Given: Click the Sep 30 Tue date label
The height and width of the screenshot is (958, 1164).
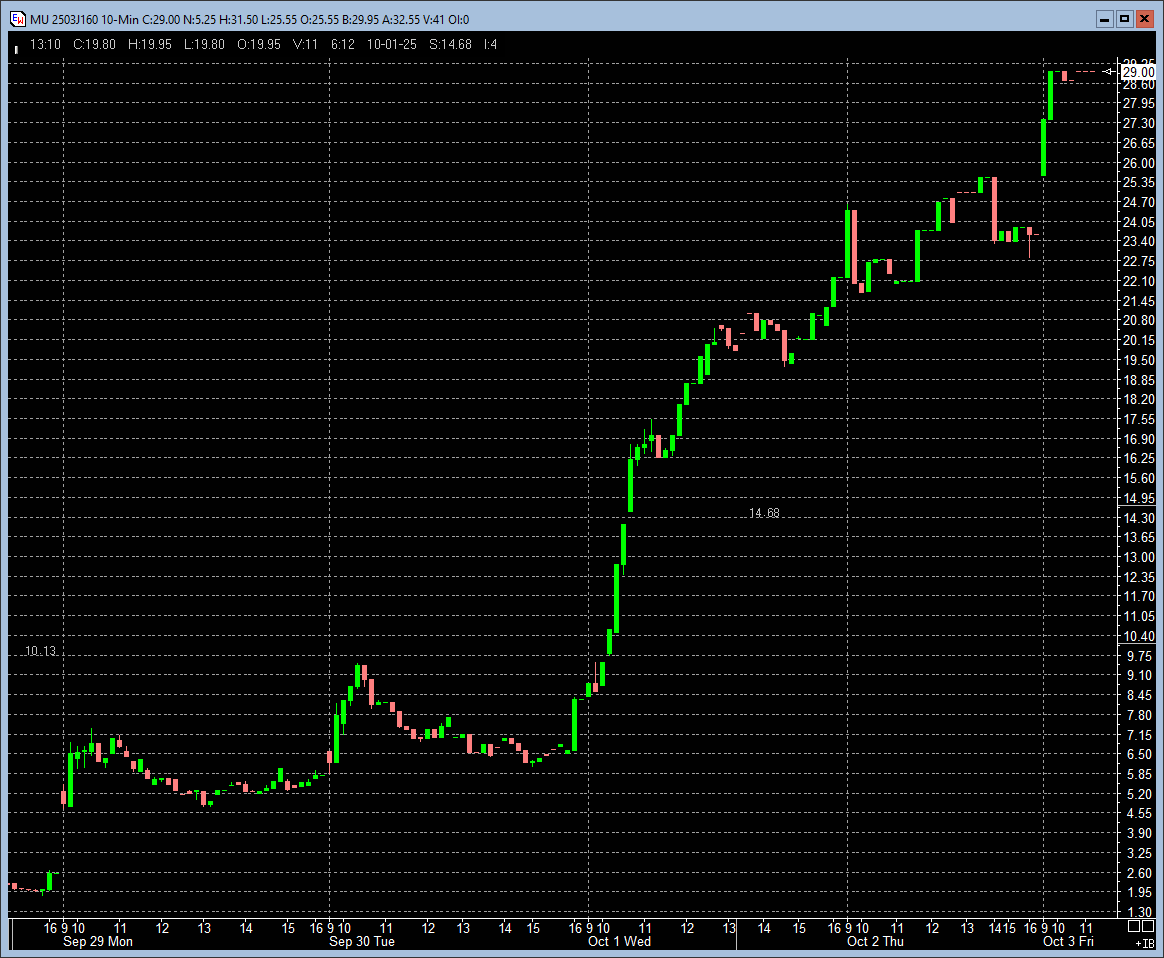Looking at the screenshot, I should (x=361, y=941).
